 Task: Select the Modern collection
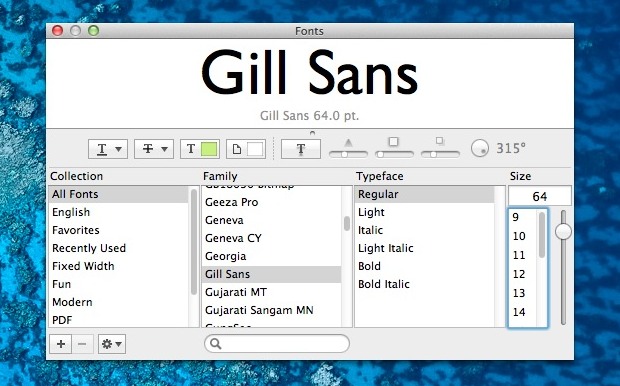click(x=119, y=302)
